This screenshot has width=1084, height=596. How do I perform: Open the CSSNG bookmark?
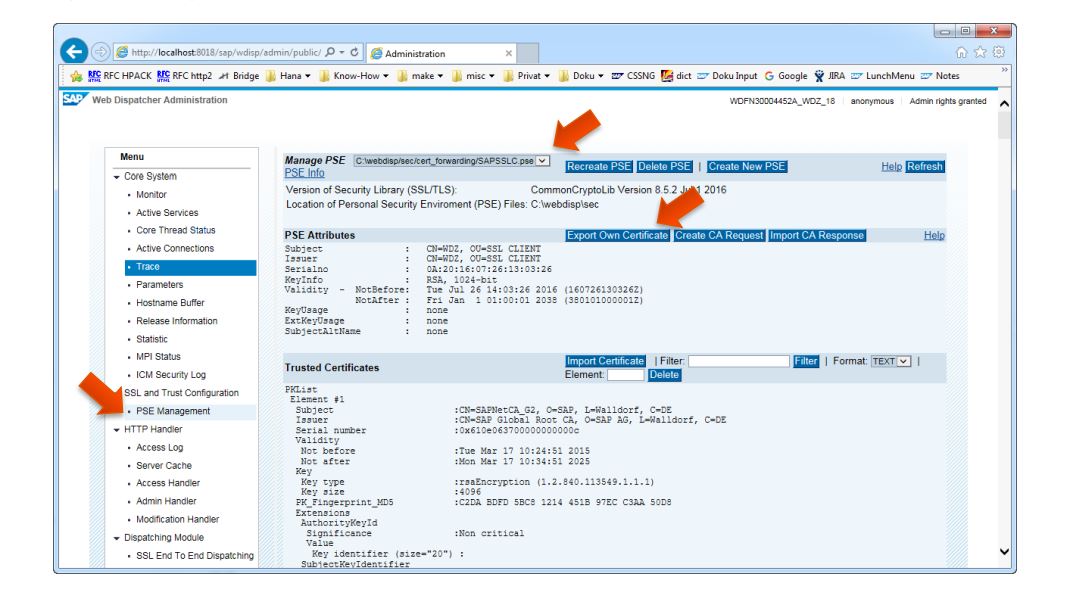(633, 76)
